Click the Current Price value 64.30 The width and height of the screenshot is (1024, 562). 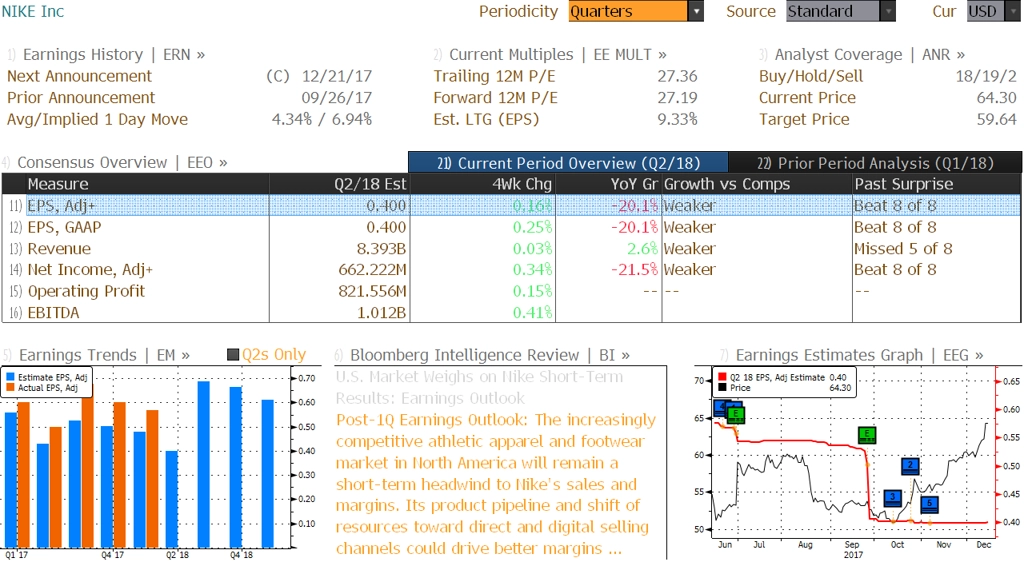pyautogui.click(x=997, y=98)
